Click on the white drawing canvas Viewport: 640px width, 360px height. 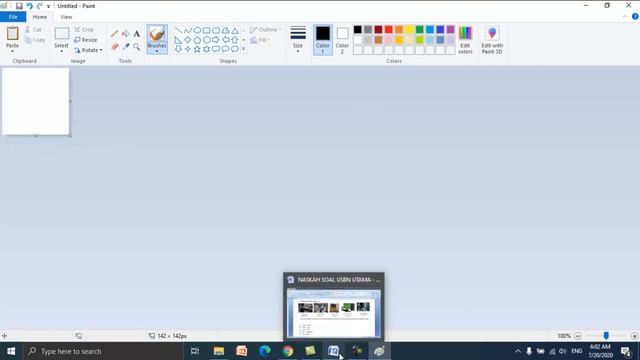click(x=36, y=101)
